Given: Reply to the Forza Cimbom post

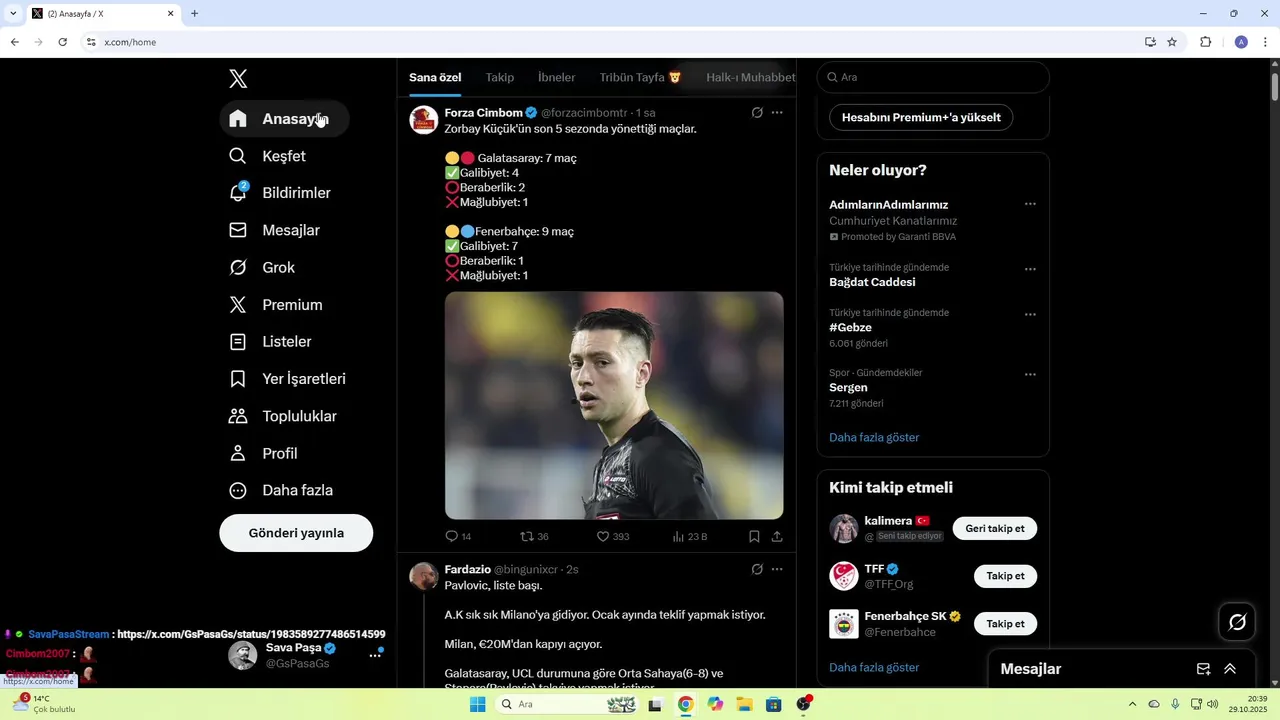Looking at the screenshot, I should pyautogui.click(x=458, y=537).
